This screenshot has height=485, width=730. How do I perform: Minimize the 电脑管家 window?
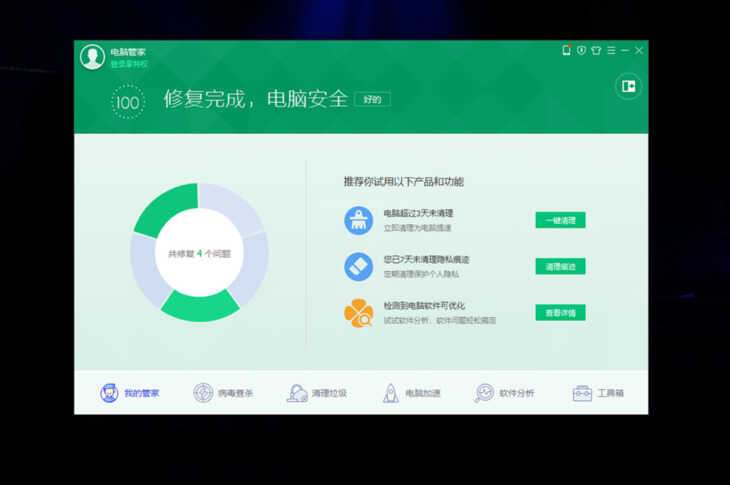[625, 50]
